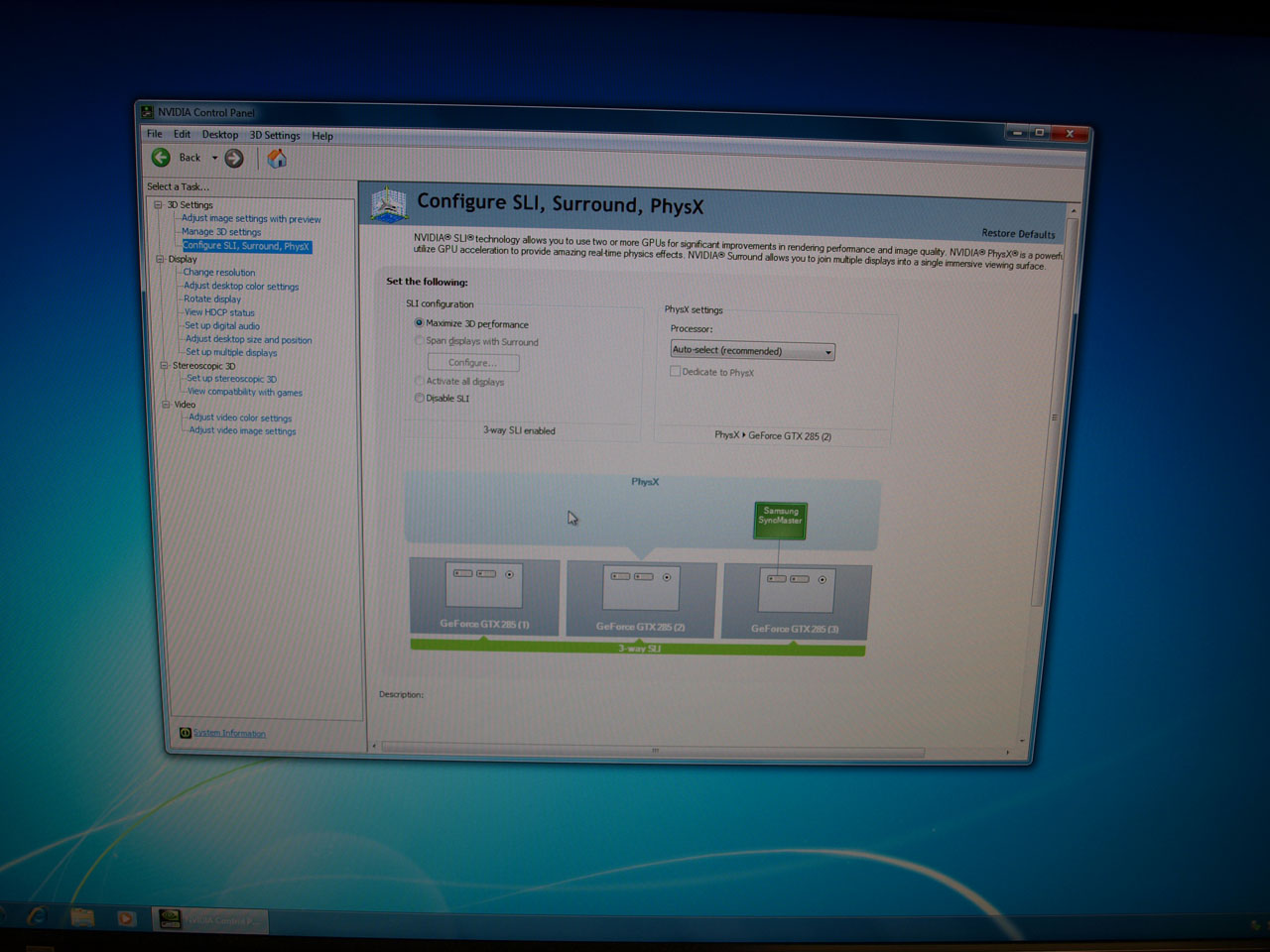Open View HDCP status task

coord(219,312)
